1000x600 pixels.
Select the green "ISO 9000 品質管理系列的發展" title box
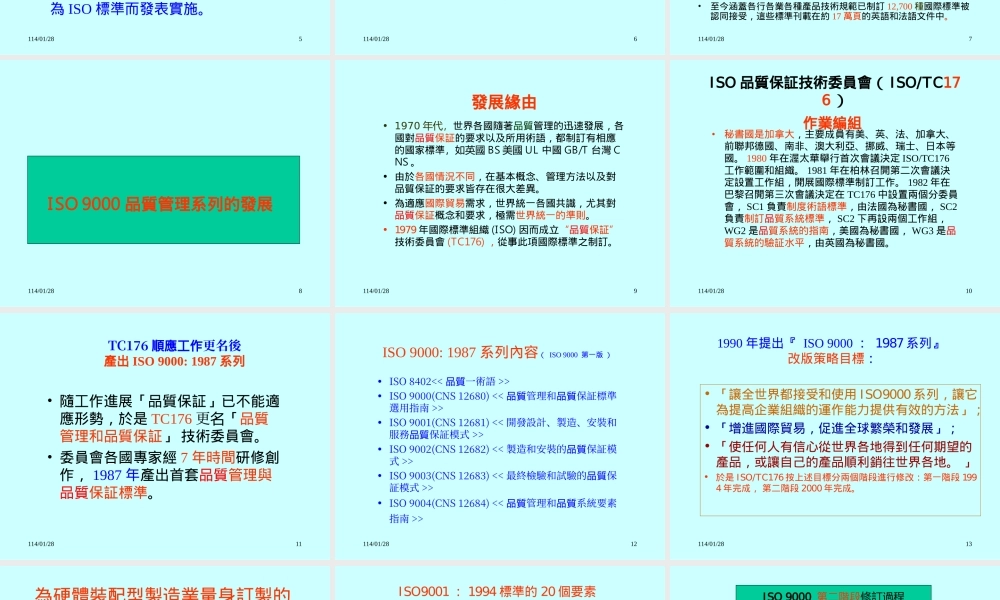163,200
